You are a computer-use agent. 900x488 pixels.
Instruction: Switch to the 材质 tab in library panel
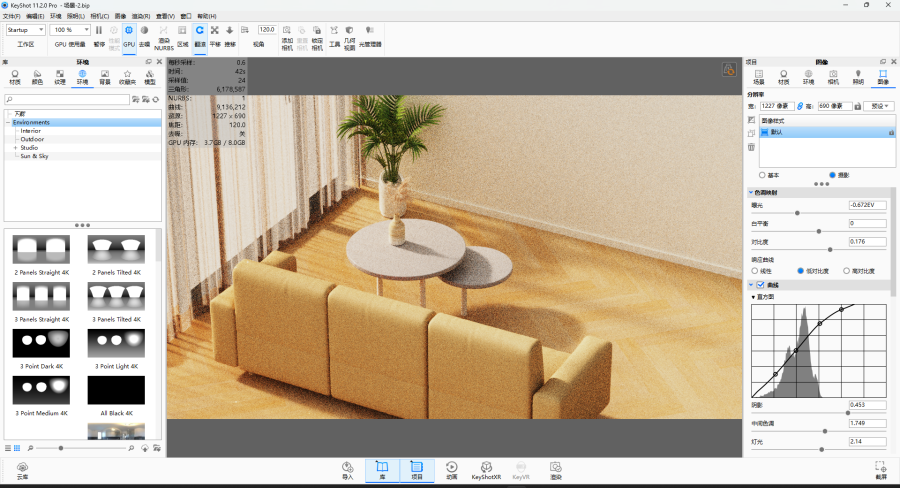[x=15, y=76]
